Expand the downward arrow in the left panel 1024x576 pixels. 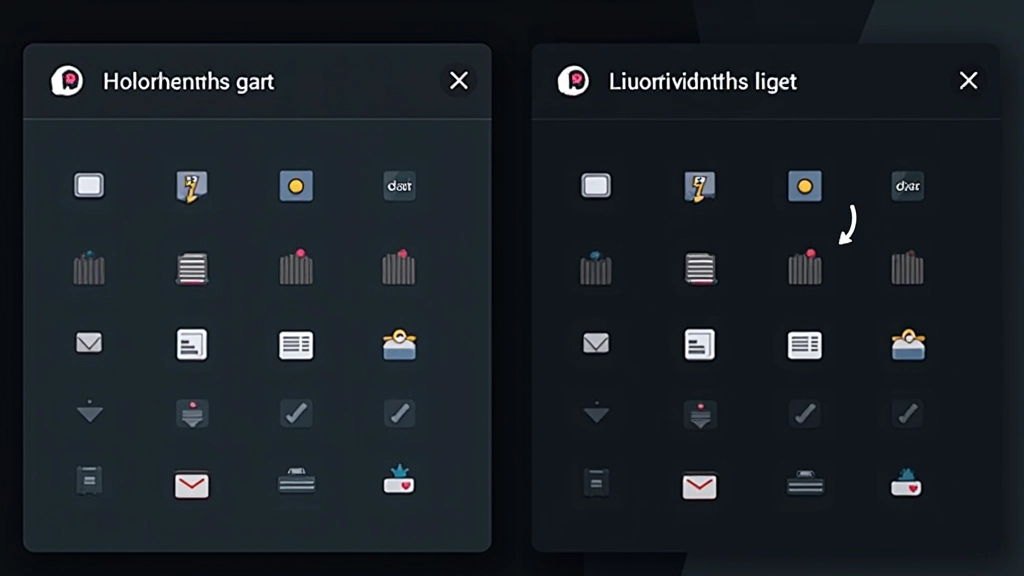(x=89, y=413)
